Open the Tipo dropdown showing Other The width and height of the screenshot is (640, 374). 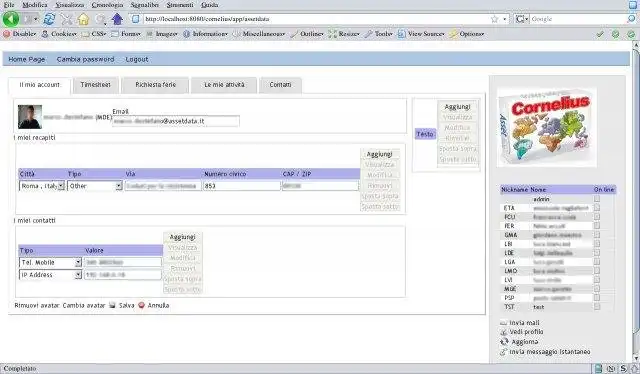(95, 186)
